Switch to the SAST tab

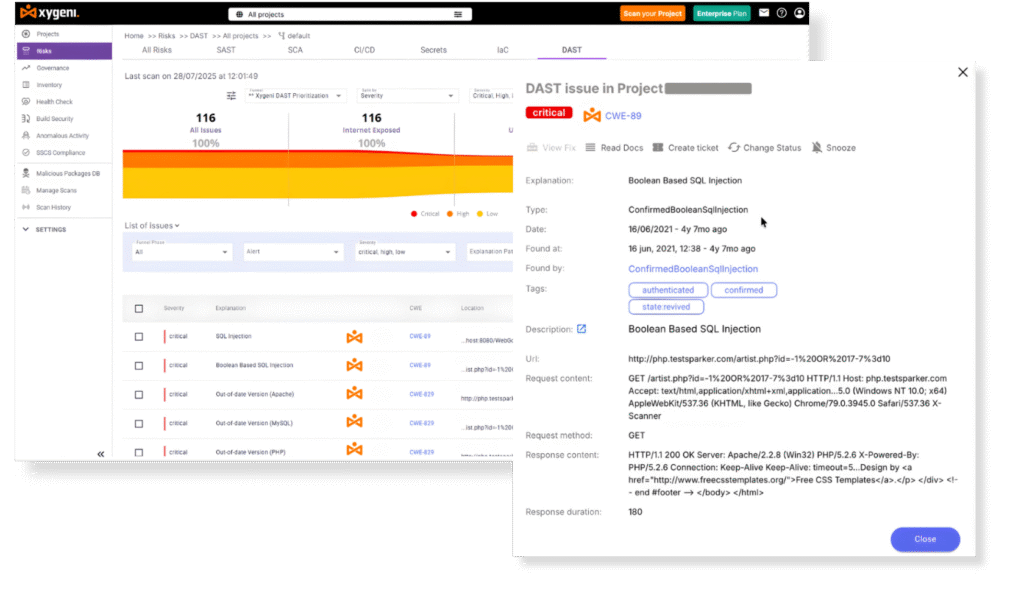click(x=226, y=50)
